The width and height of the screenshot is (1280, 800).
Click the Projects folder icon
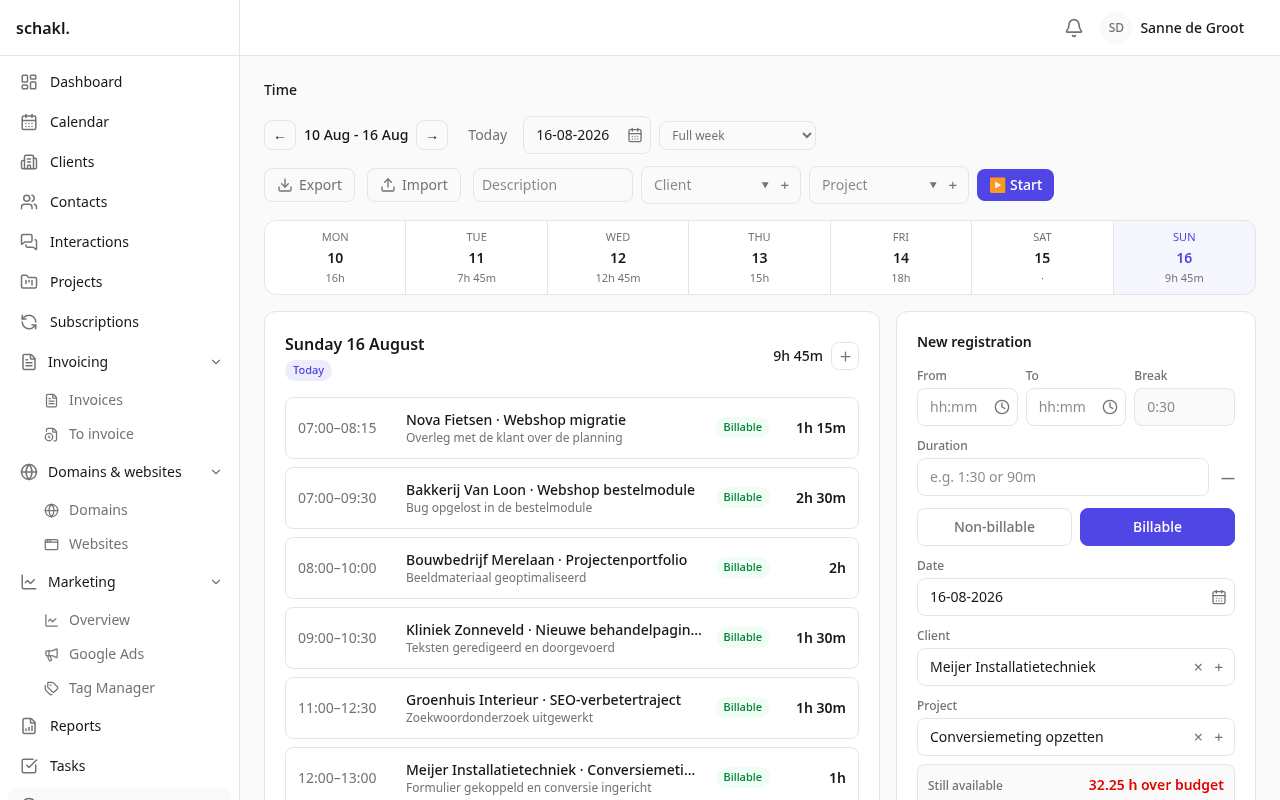29,282
